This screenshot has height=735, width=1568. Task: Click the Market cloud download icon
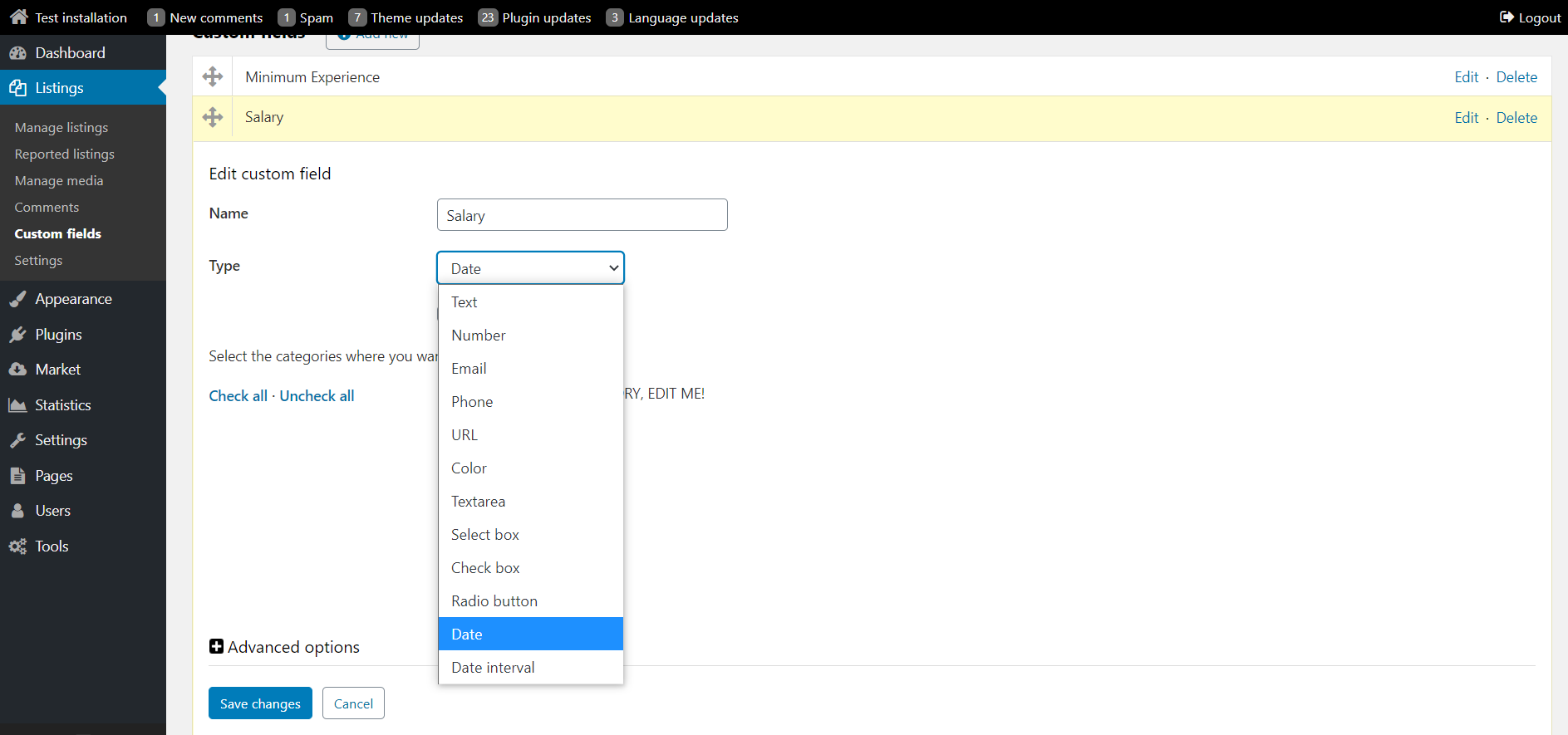pyautogui.click(x=17, y=370)
